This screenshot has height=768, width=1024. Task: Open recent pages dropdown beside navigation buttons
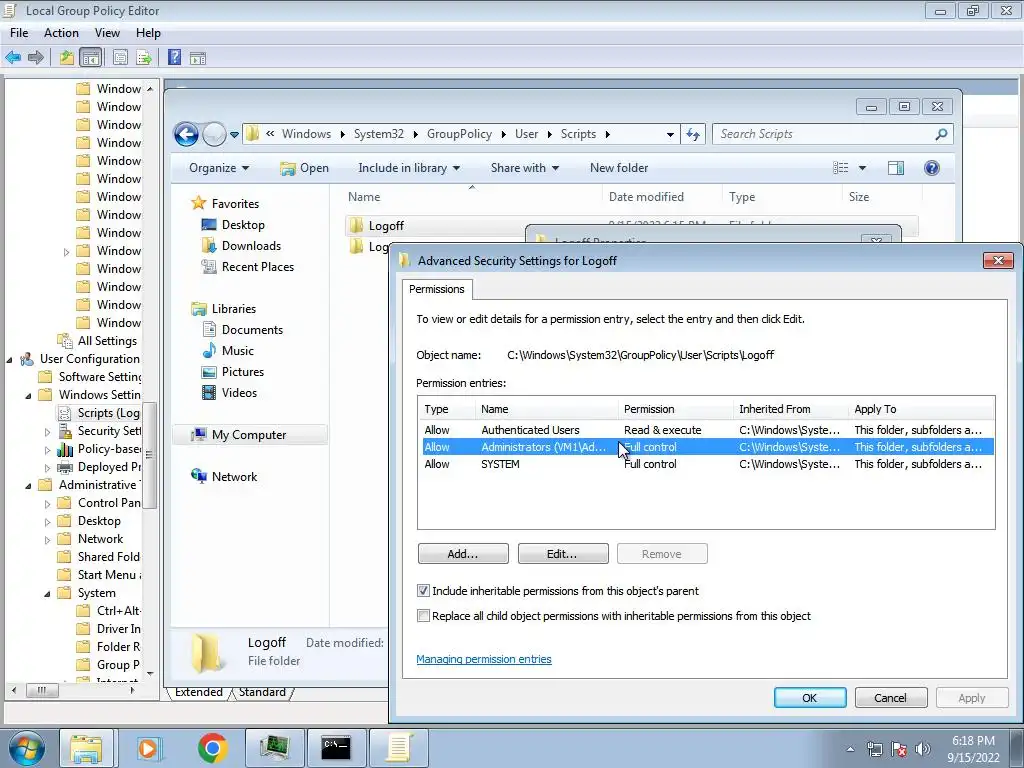(234, 135)
